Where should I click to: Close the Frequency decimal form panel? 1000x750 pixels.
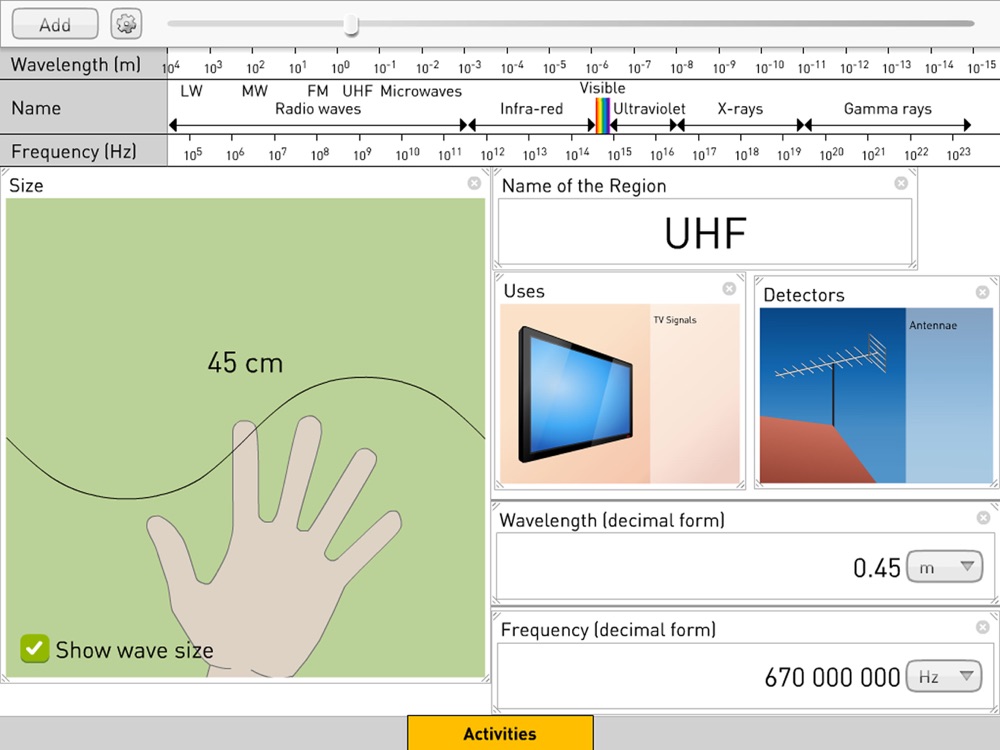pos(983,628)
